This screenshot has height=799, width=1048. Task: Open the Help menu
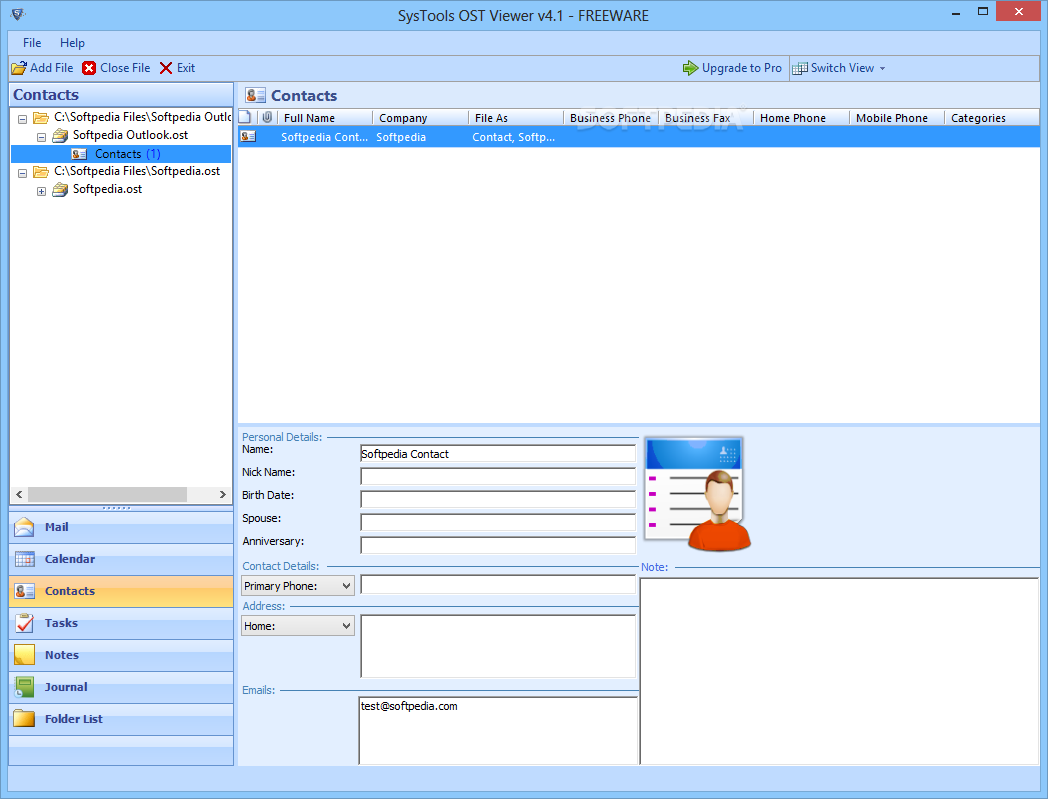[x=72, y=43]
